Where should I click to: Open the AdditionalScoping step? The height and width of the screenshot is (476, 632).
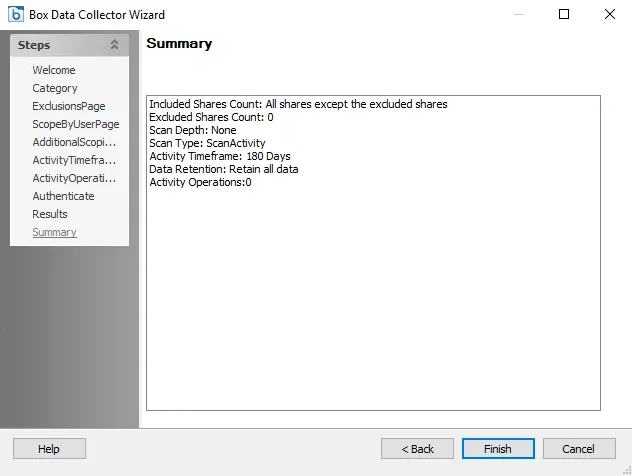pos(74,142)
